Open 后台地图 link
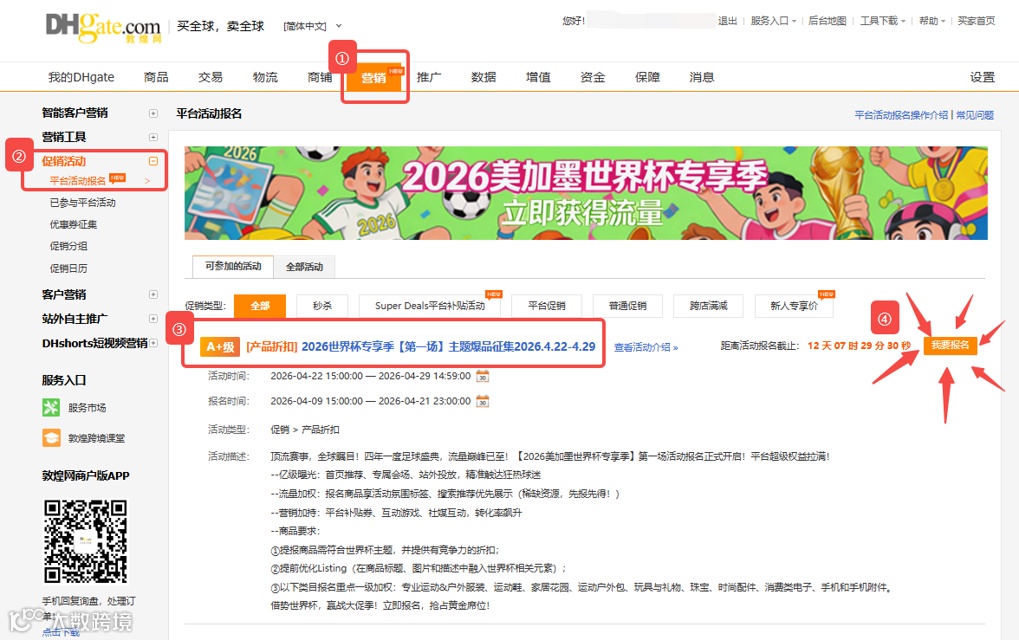The height and width of the screenshot is (640, 1019). click(827, 21)
